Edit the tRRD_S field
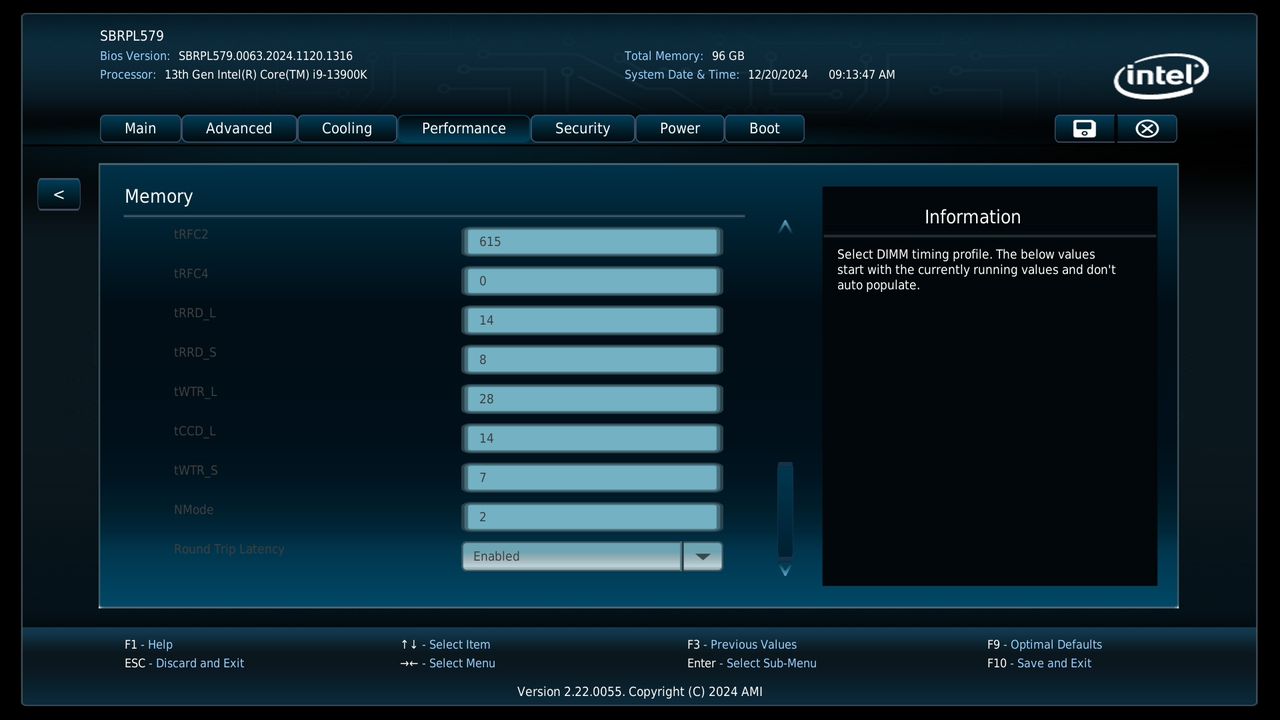The height and width of the screenshot is (720, 1280). tap(592, 359)
